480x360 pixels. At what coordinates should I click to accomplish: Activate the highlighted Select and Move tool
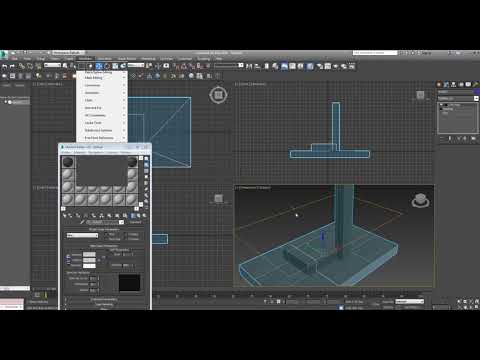99,66
